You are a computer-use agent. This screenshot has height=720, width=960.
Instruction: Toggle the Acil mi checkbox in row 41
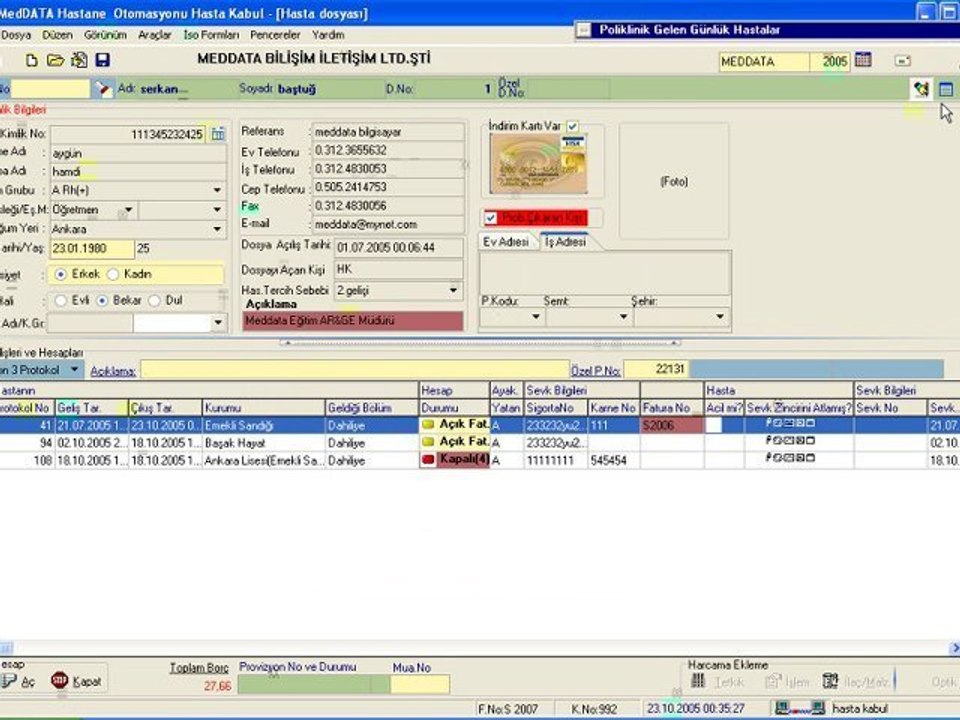[x=713, y=425]
